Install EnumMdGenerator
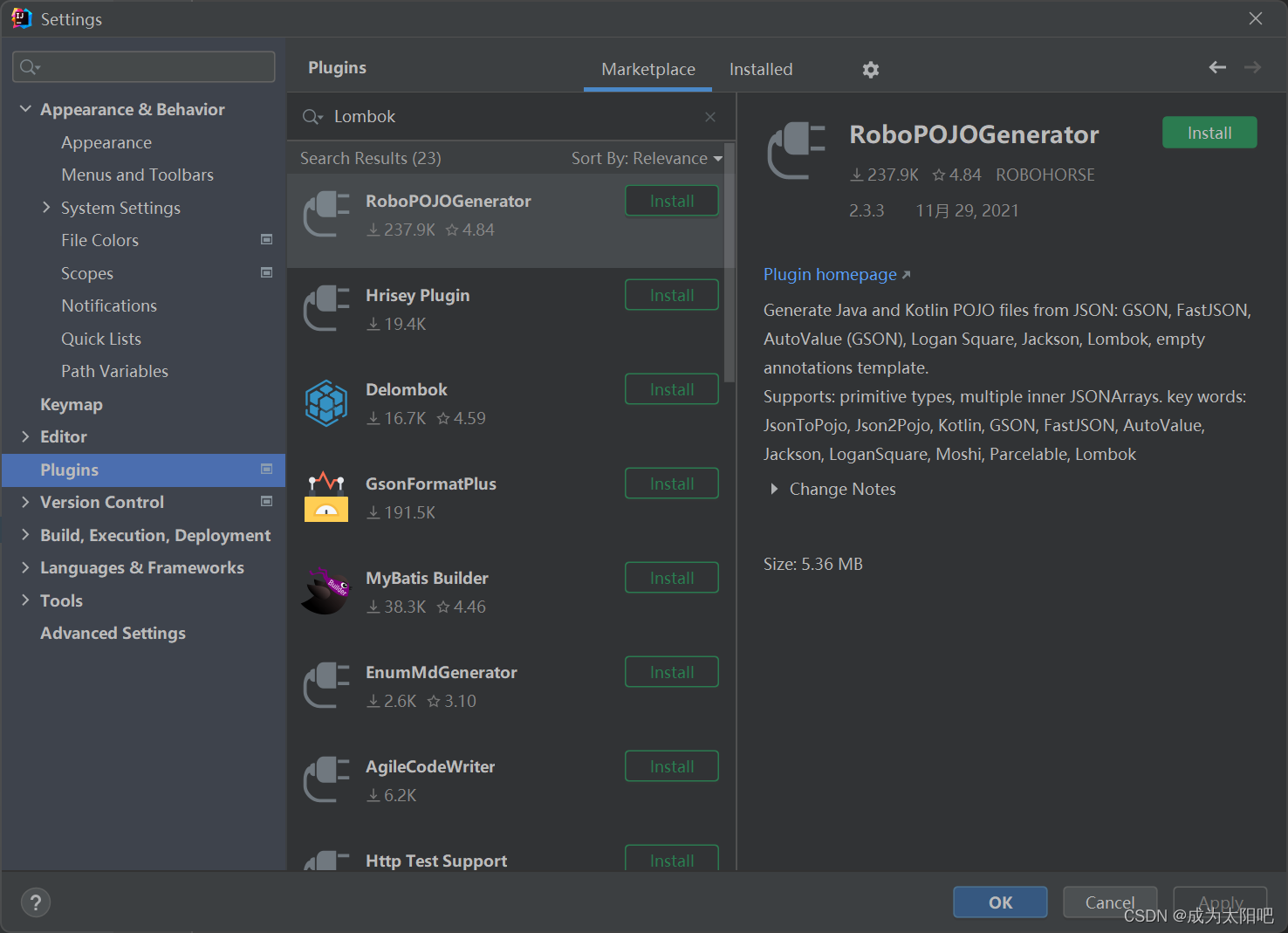This screenshot has width=1288, height=933. (x=672, y=672)
